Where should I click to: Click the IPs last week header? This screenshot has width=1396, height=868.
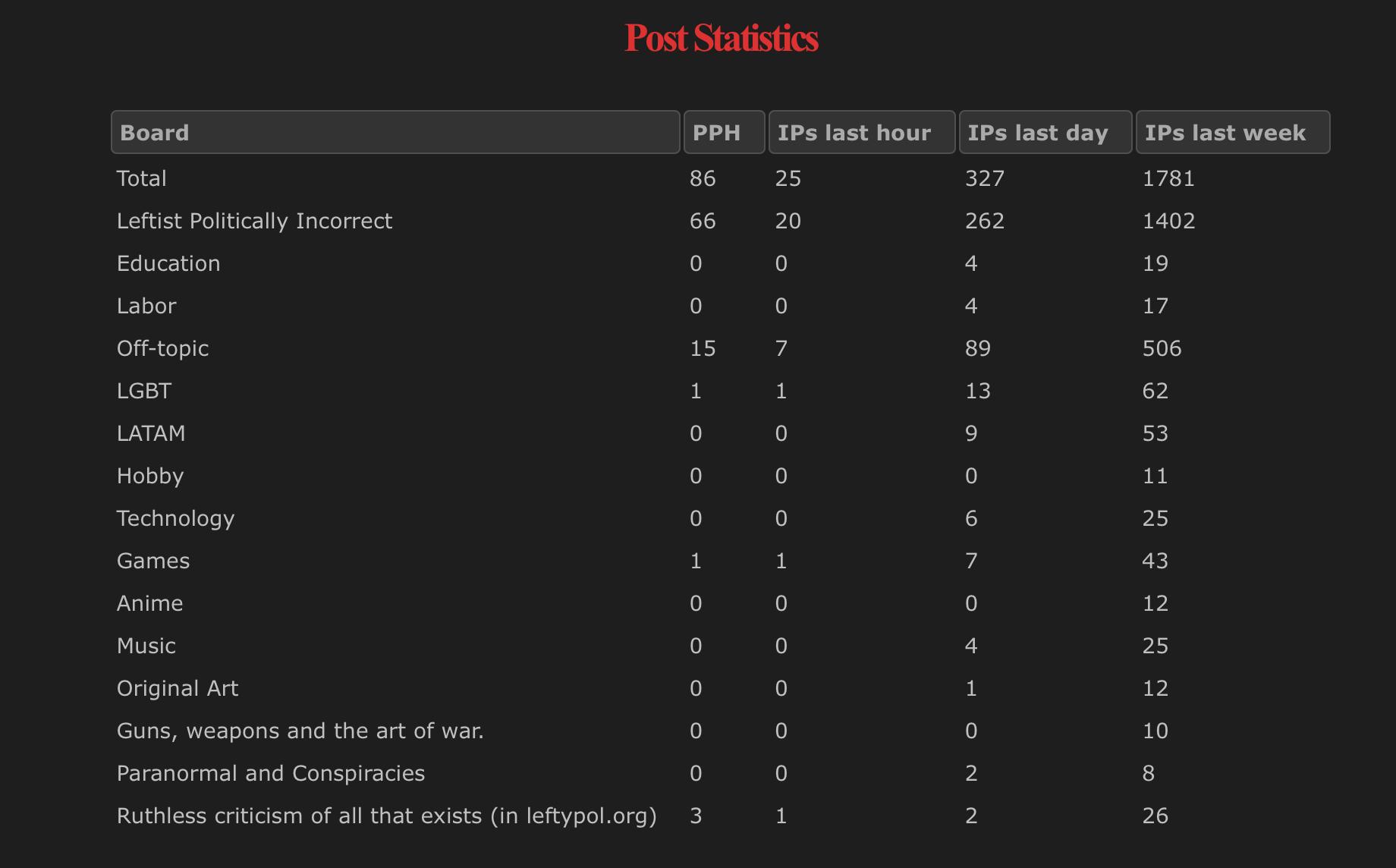[1232, 133]
